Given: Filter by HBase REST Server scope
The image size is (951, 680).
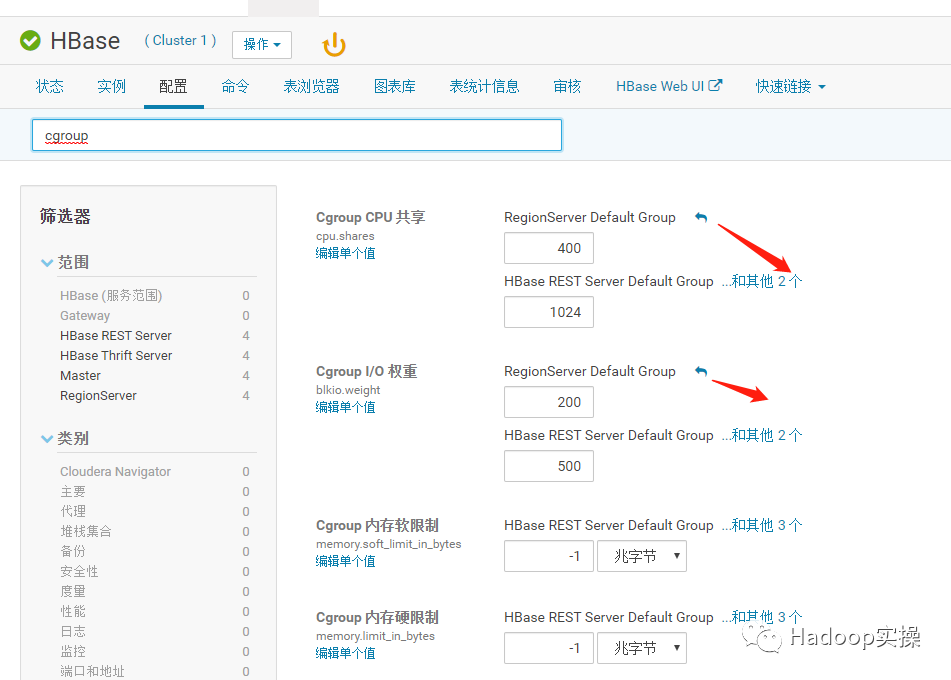Looking at the screenshot, I should (x=116, y=336).
